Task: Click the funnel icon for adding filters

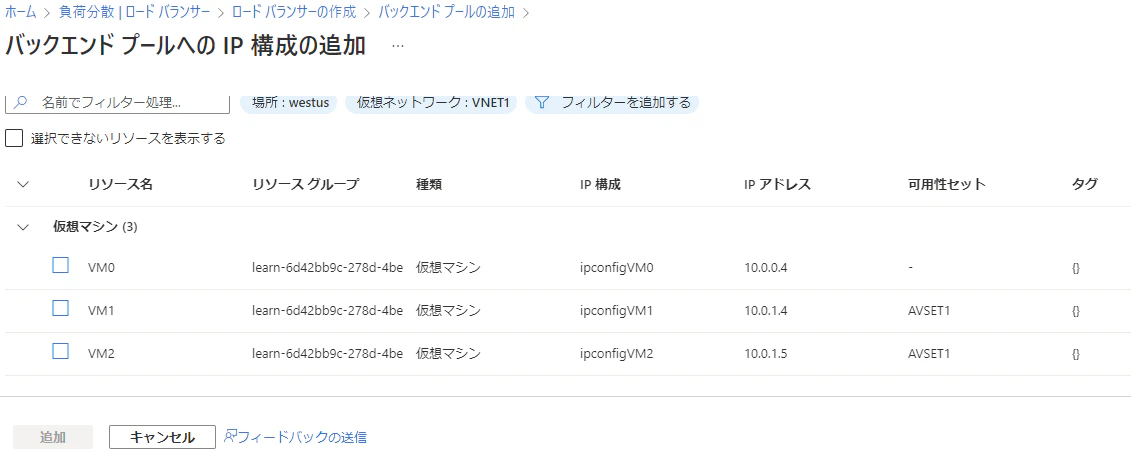Action: pos(542,102)
